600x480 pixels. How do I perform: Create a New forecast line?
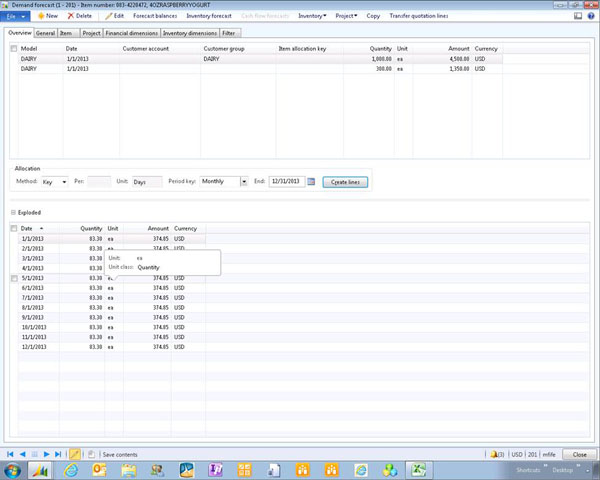(48, 16)
